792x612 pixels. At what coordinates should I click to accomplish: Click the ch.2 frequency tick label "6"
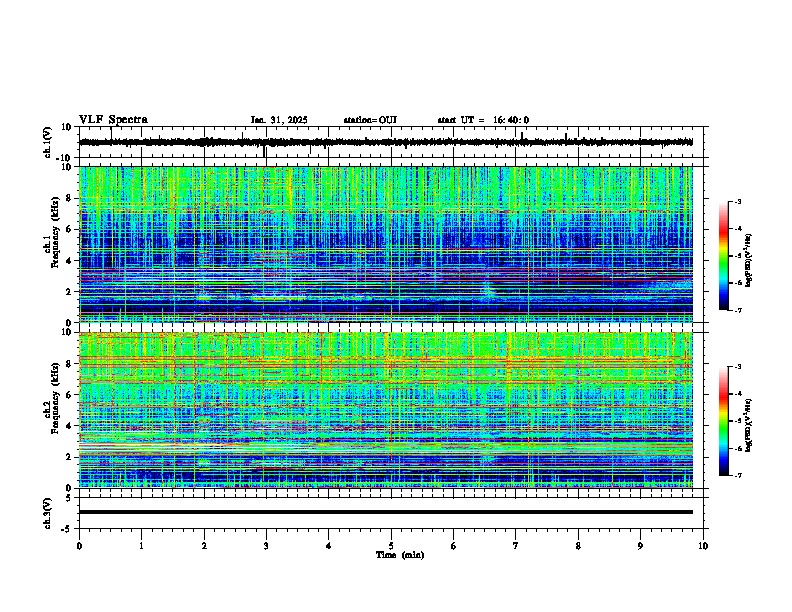click(x=69, y=395)
